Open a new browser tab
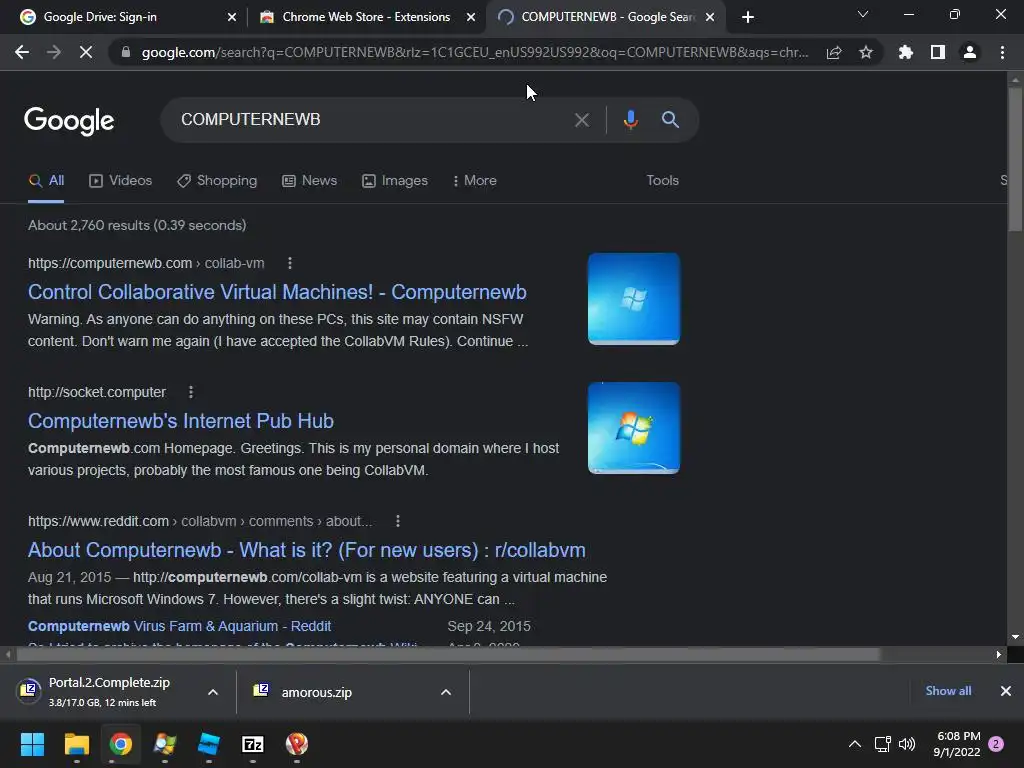The height and width of the screenshot is (768, 1024). point(748,17)
